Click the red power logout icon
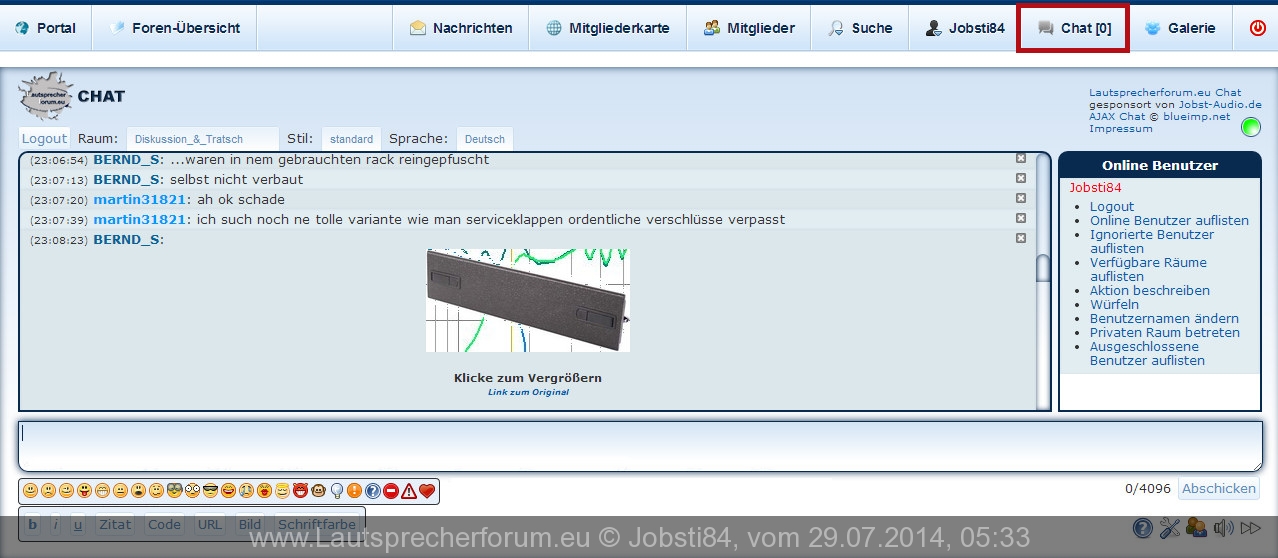Viewport: 1278px width, 558px height. click(1257, 28)
